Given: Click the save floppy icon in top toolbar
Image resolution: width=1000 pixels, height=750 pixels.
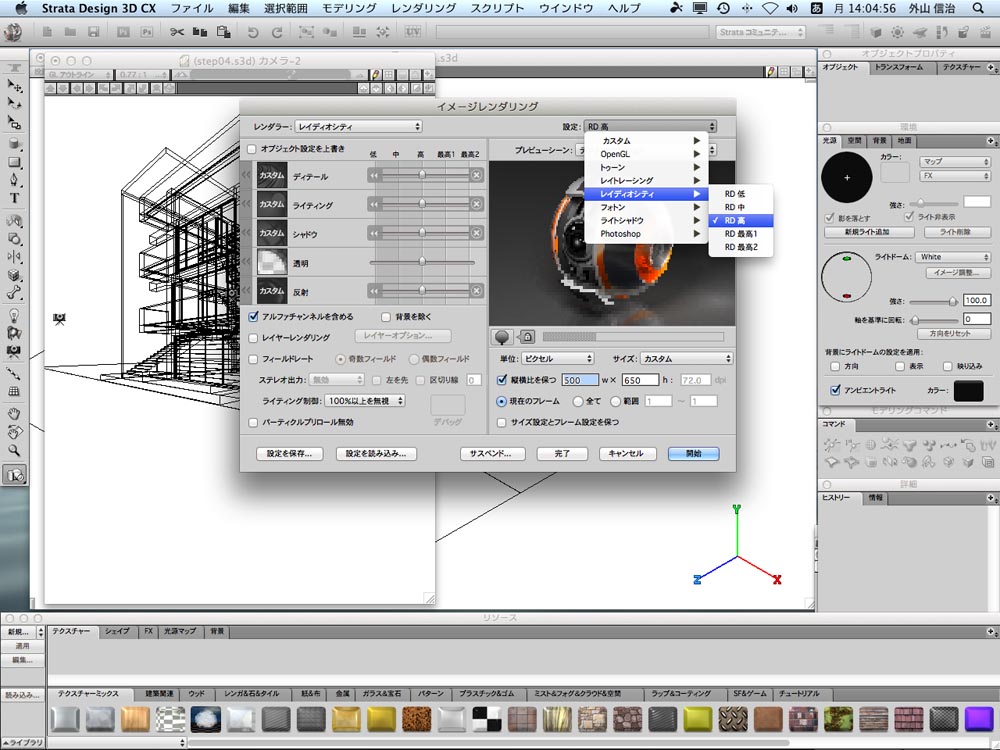Looking at the screenshot, I should [x=94, y=32].
